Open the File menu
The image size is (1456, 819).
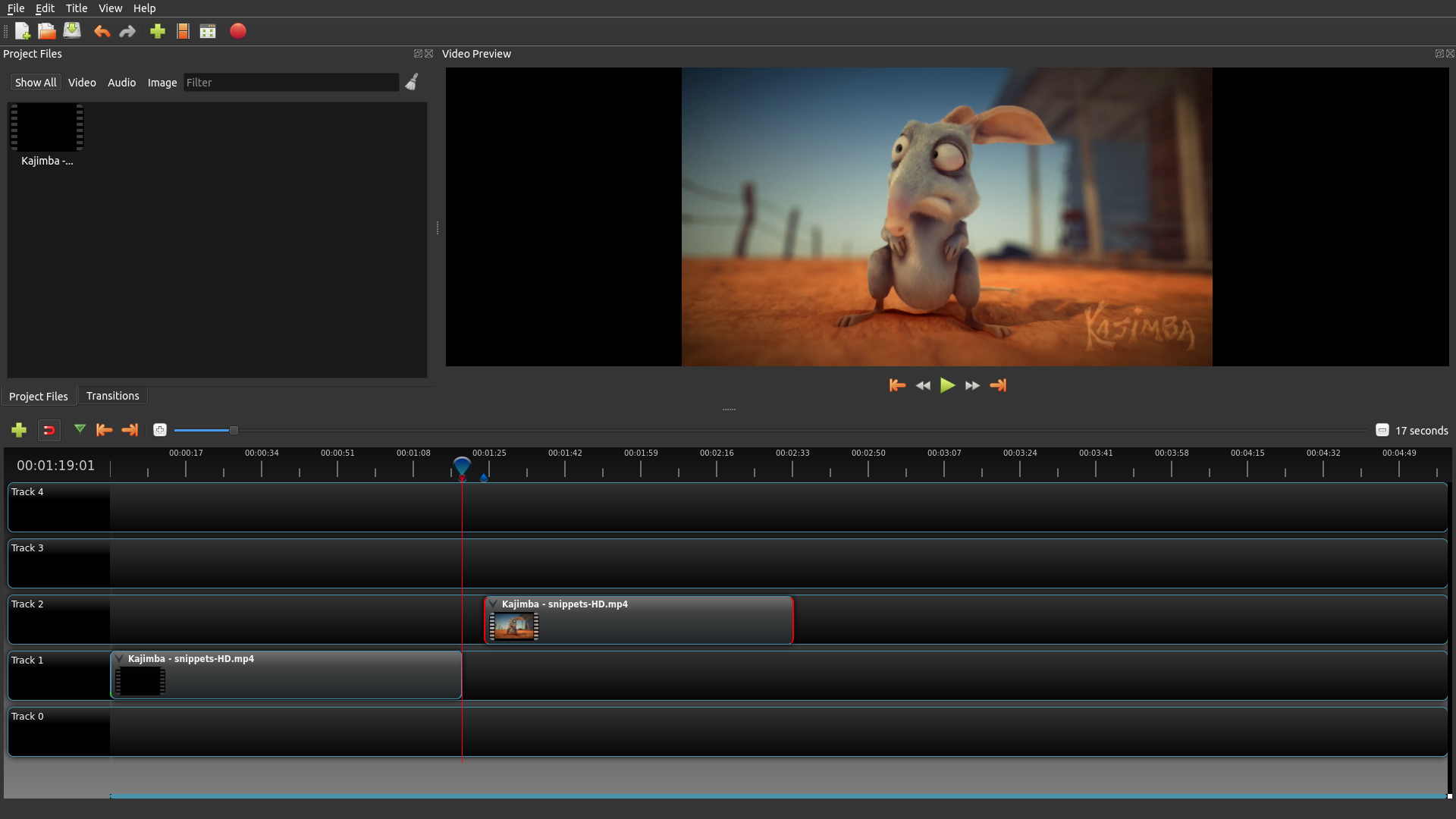16,8
